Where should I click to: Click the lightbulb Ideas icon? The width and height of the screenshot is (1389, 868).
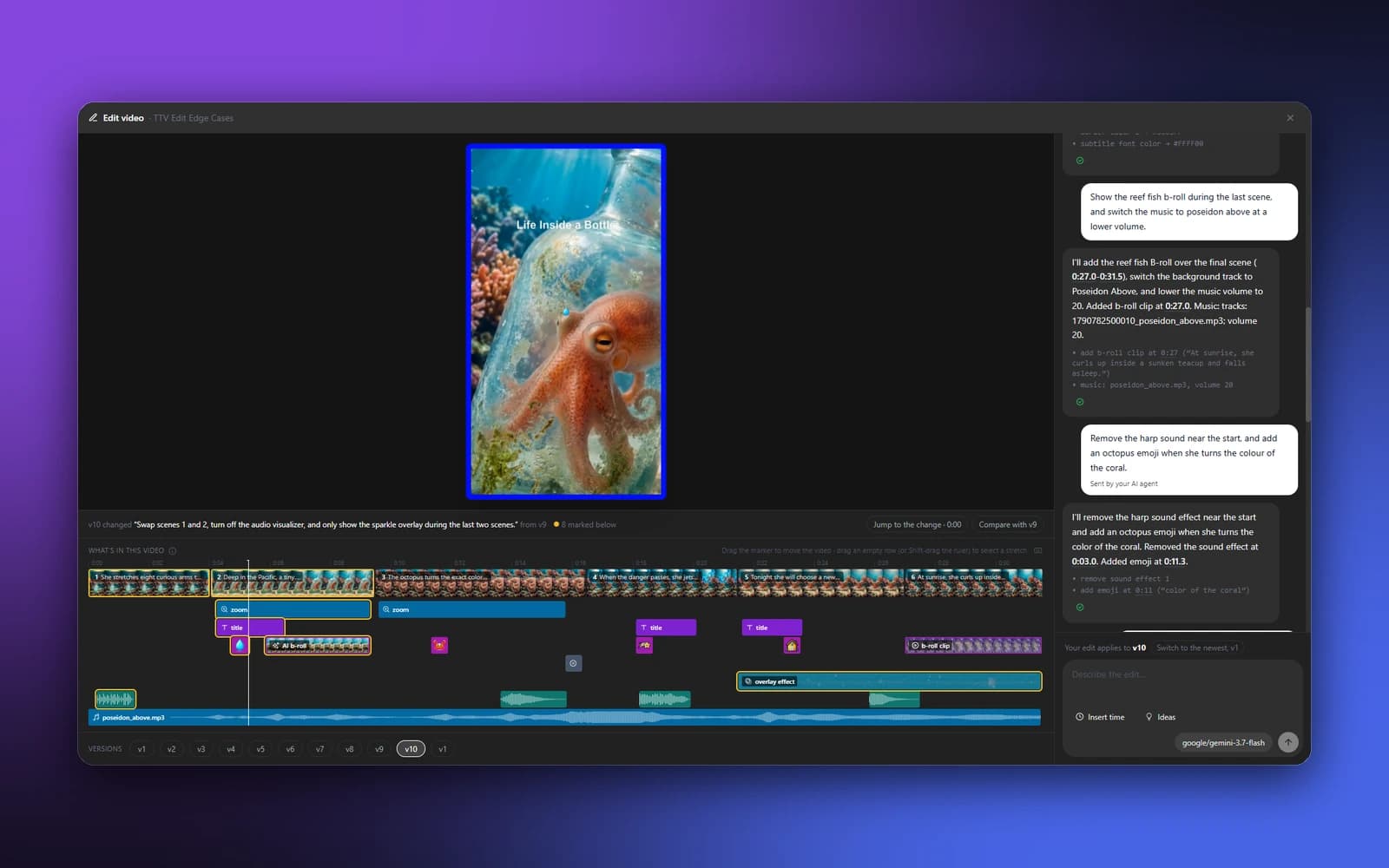(1149, 717)
